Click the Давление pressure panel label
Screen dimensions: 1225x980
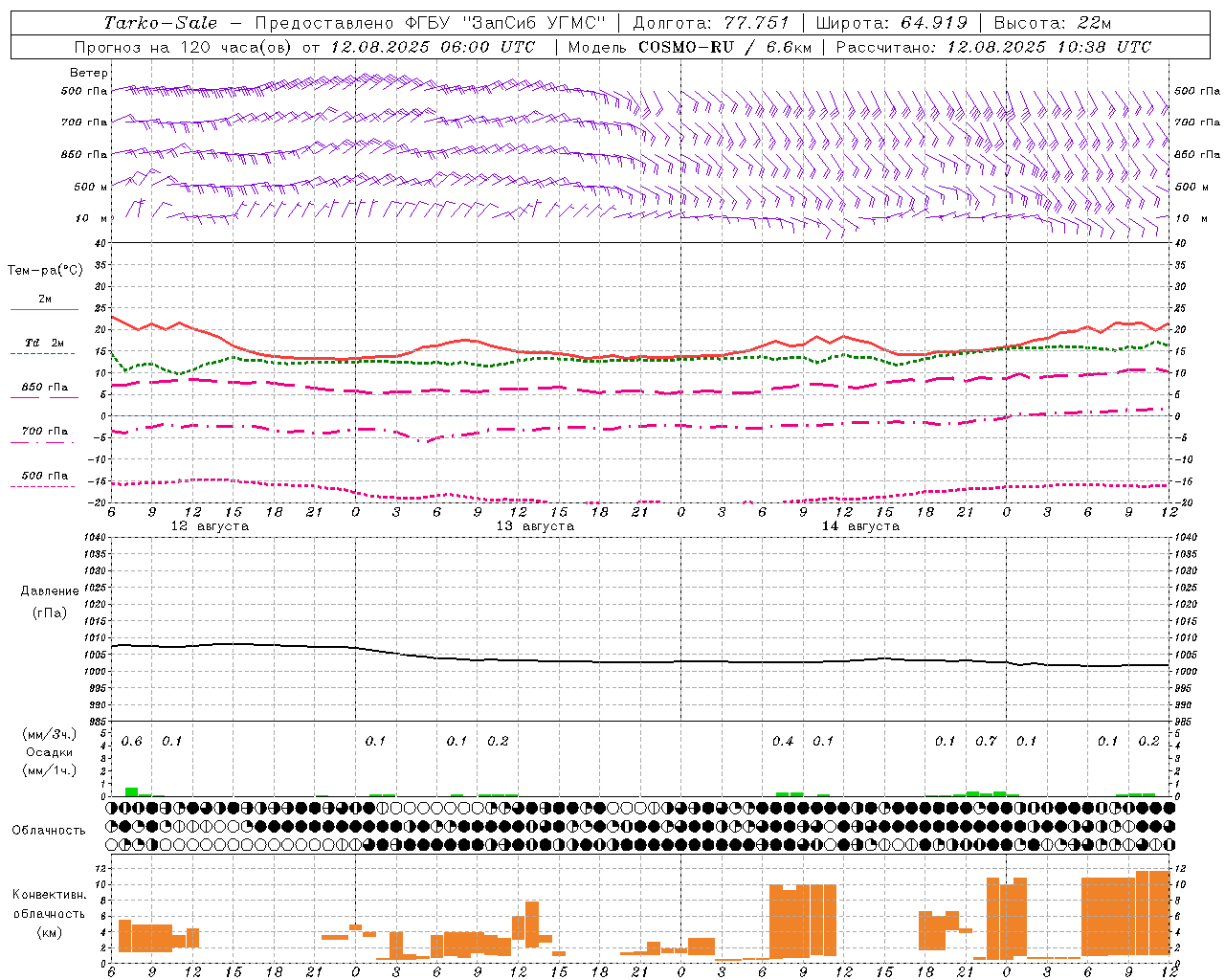(x=50, y=591)
